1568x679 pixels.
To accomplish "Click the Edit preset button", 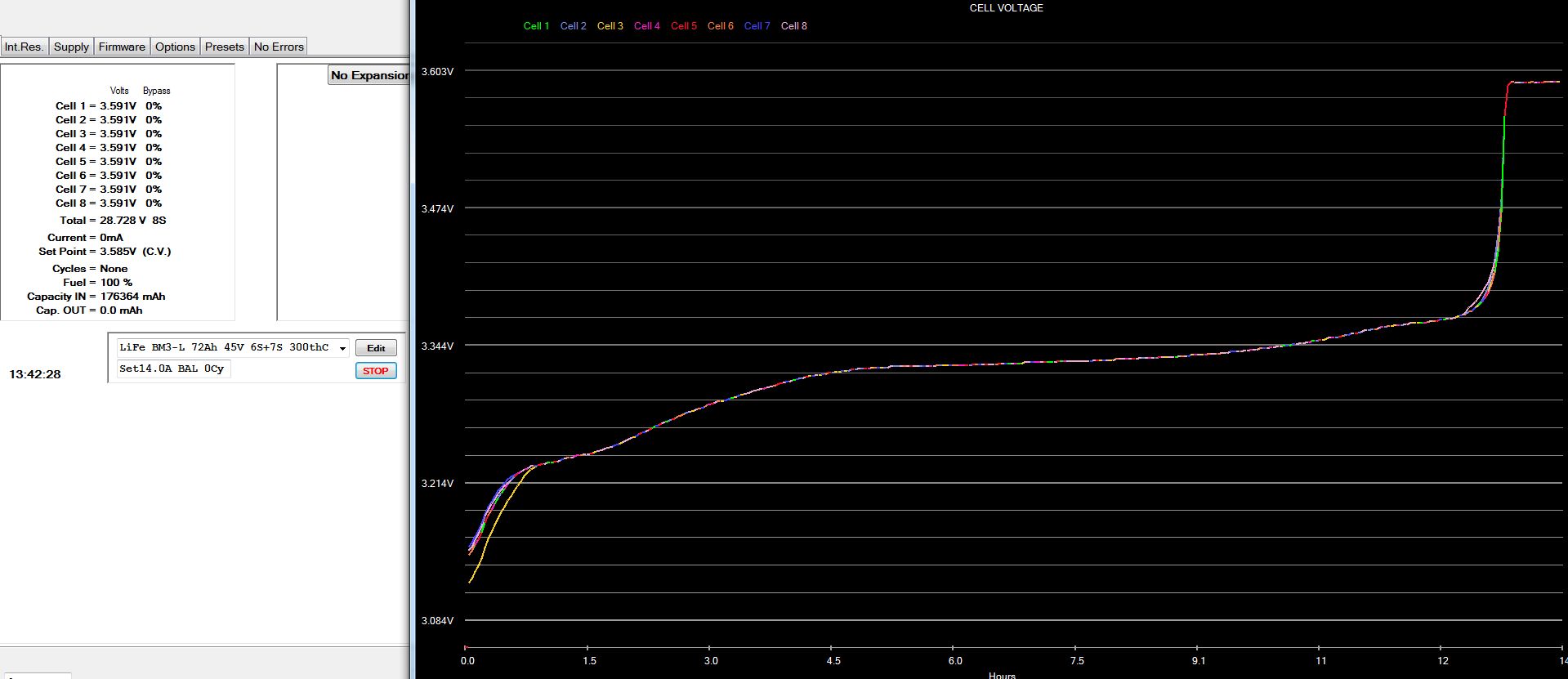I will [x=376, y=348].
